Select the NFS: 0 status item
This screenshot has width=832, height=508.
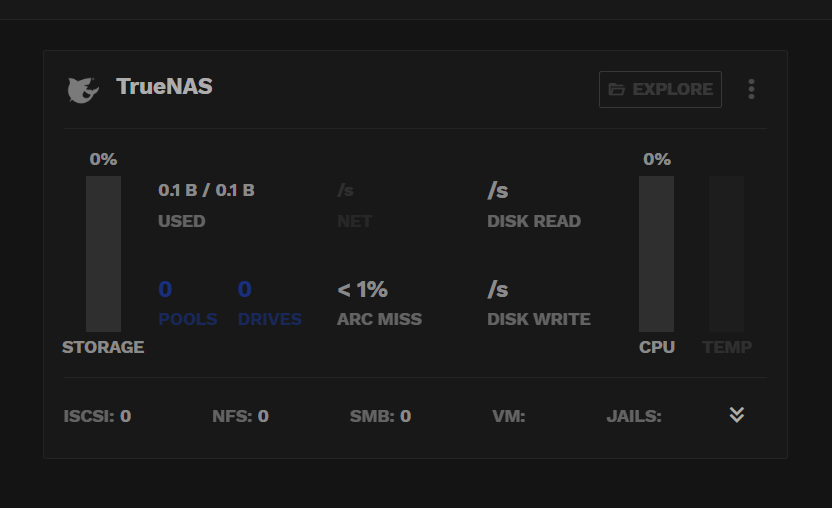(240, 416)
